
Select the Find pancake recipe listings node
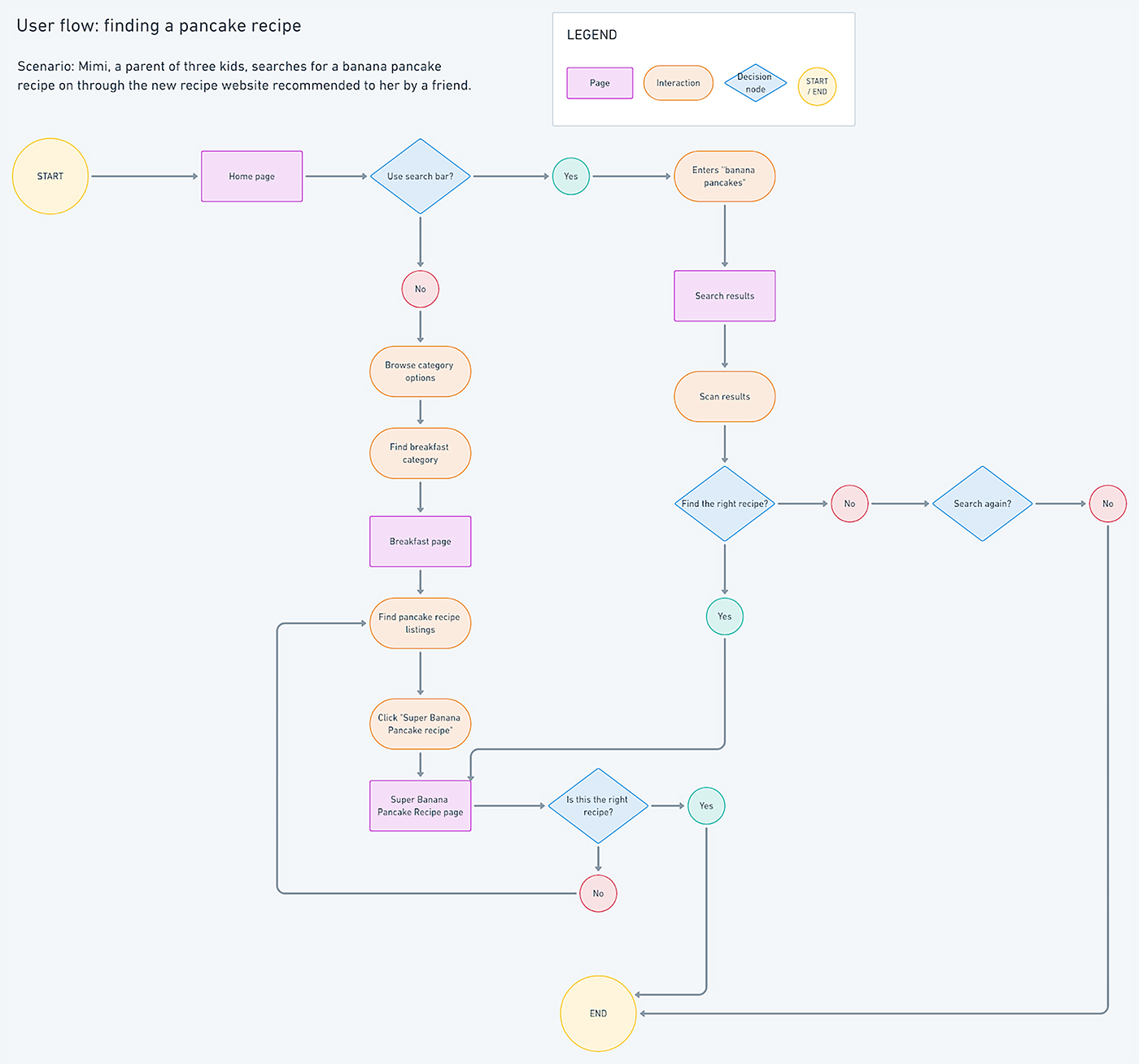coord(420,623)
